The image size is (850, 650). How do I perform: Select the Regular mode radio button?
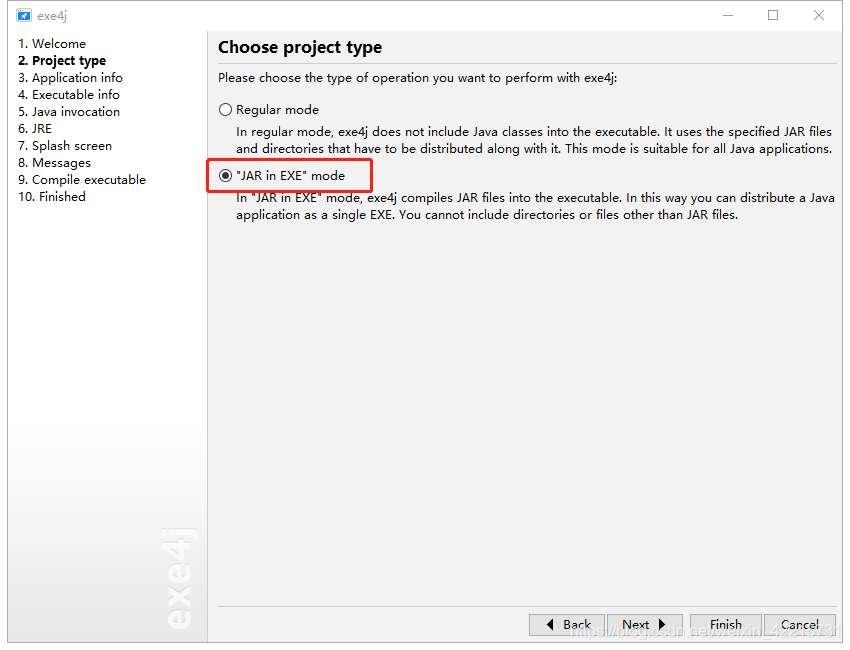tap(225, 110)
